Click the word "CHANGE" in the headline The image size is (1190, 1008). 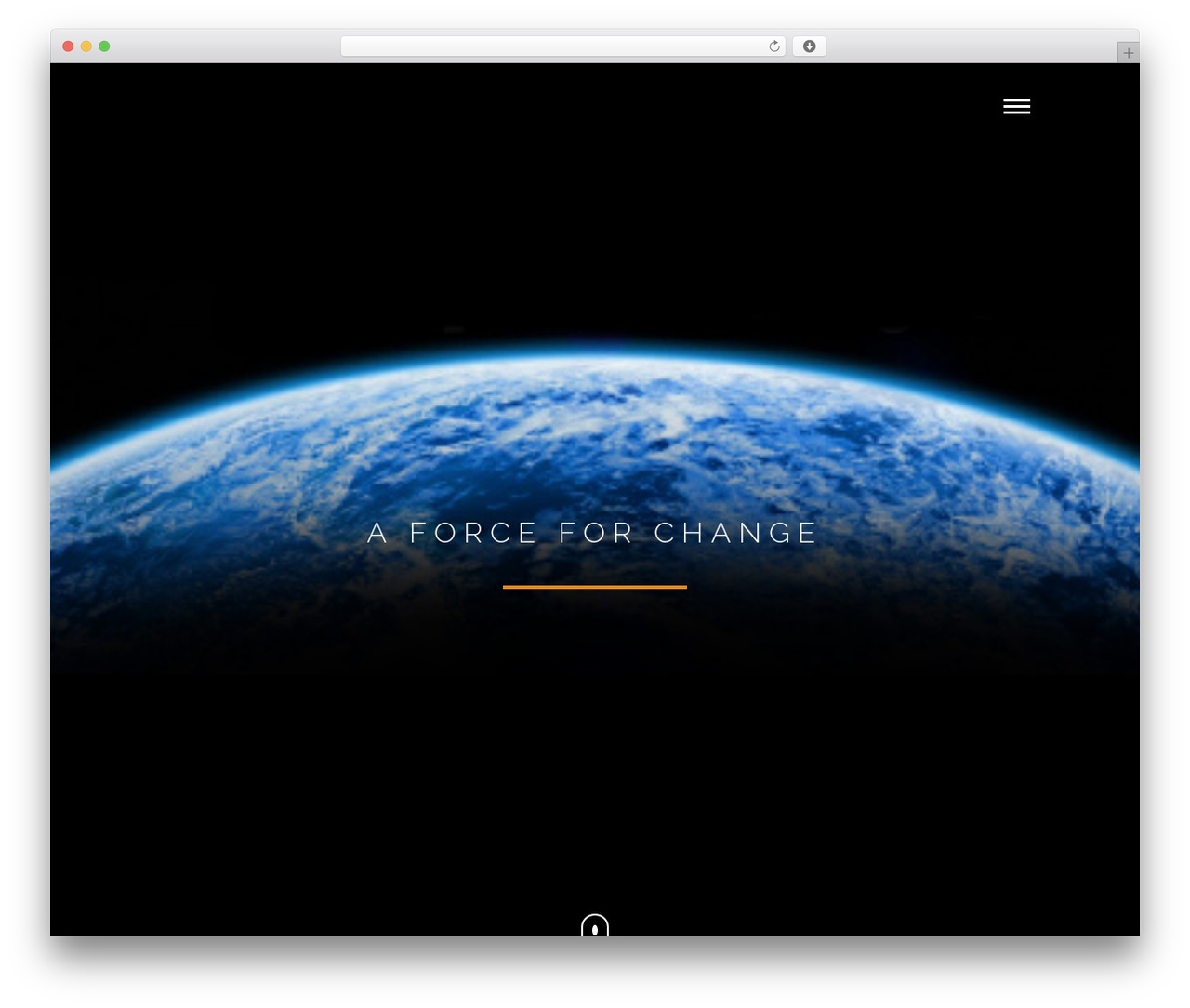click(736, 533)
